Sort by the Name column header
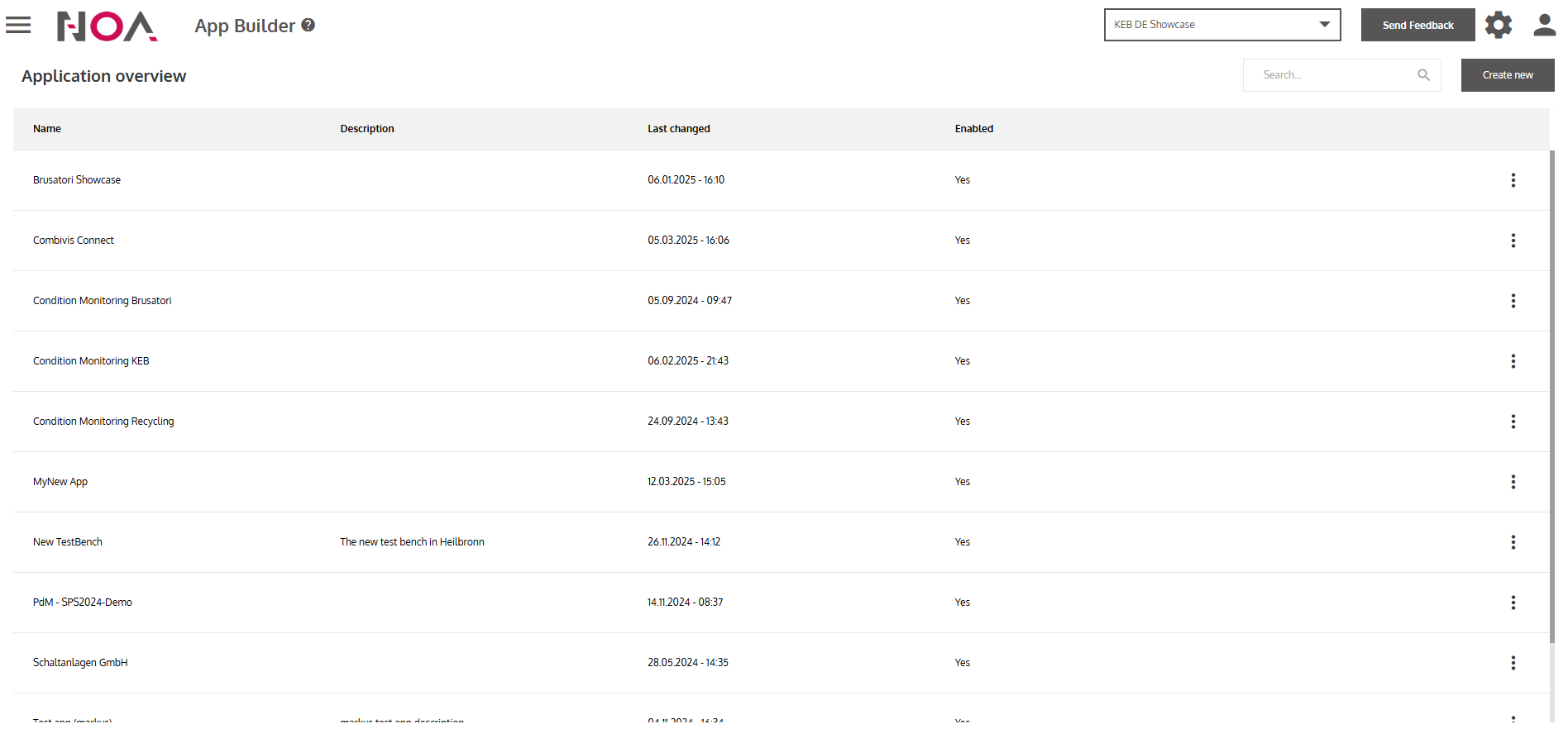The width and height of the screenshot is (1568, 748). click(x=47, y=129)
